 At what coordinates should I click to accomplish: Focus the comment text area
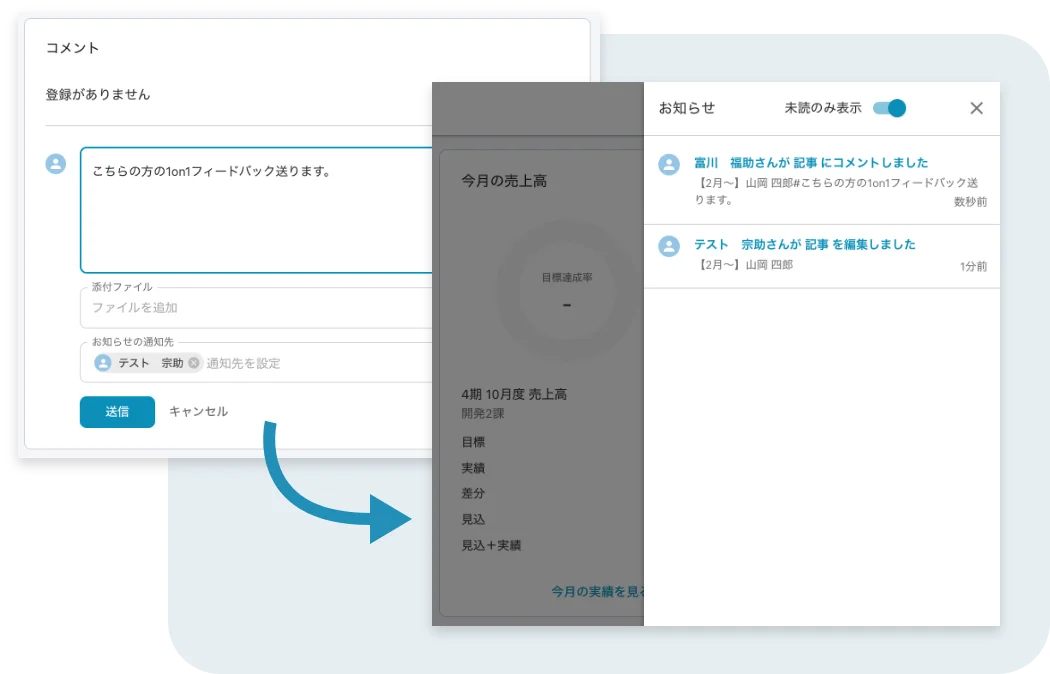pyautogui.click(x=256, y=210)
